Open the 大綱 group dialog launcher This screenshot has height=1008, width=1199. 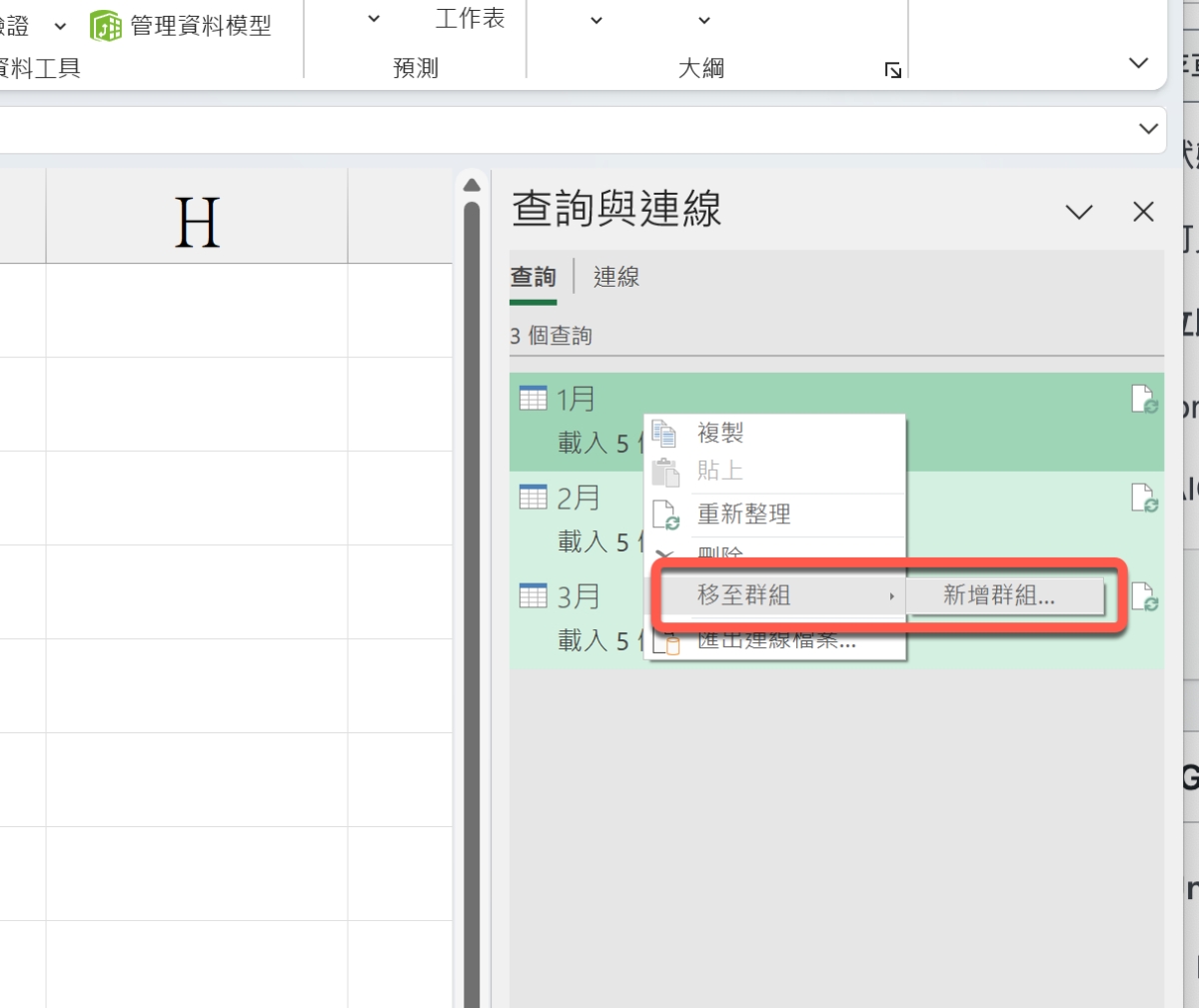click(893, 70)
